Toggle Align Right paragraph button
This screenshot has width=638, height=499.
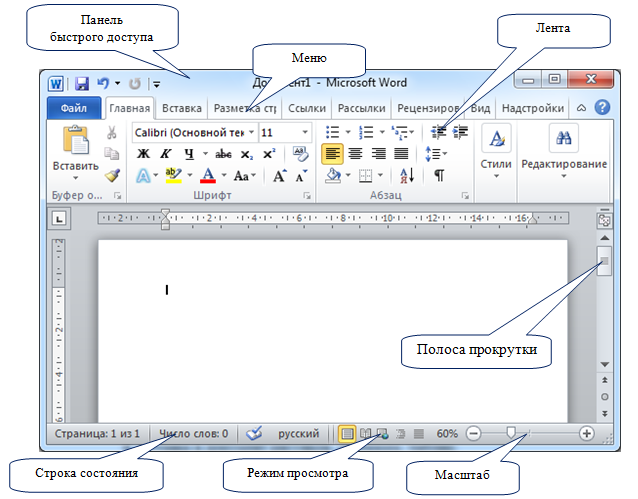(378, 154)
